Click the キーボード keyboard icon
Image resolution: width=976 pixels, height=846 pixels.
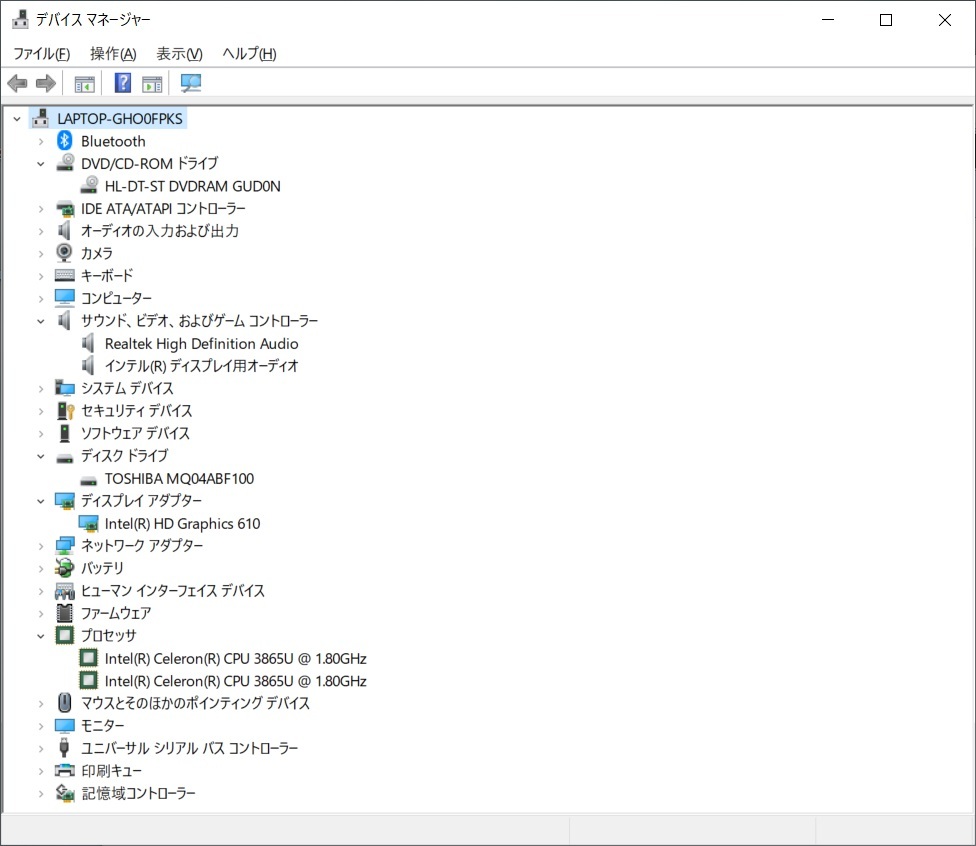65,275
